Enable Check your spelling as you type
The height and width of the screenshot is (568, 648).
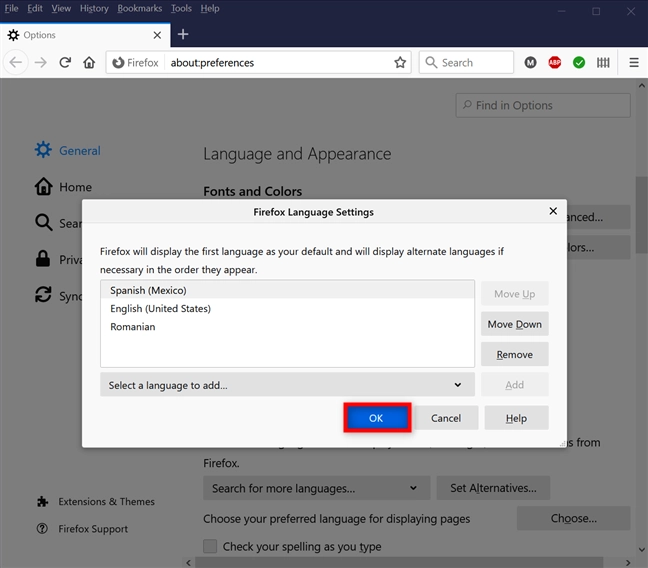[x=210, y=546]
